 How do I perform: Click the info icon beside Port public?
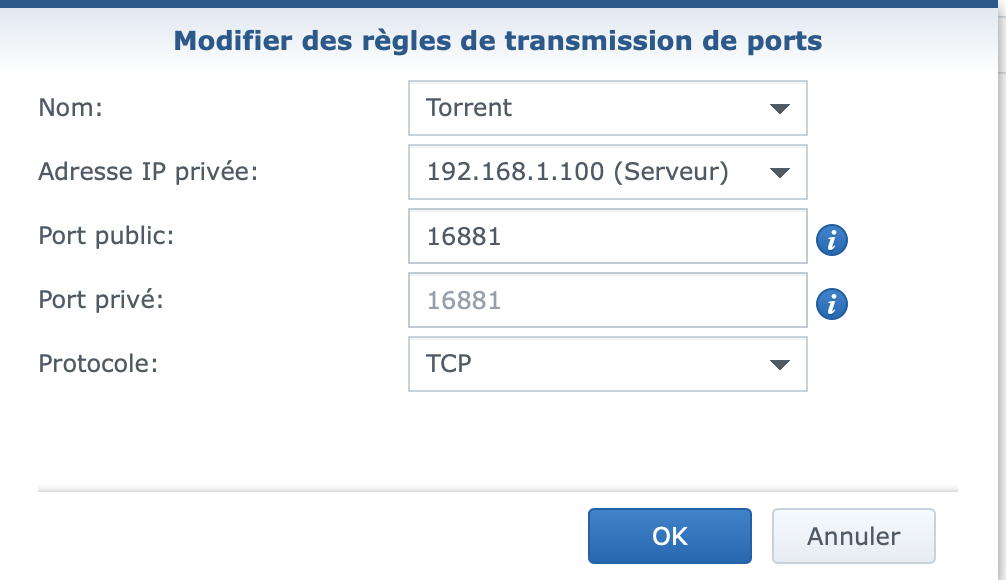[832, 240]
